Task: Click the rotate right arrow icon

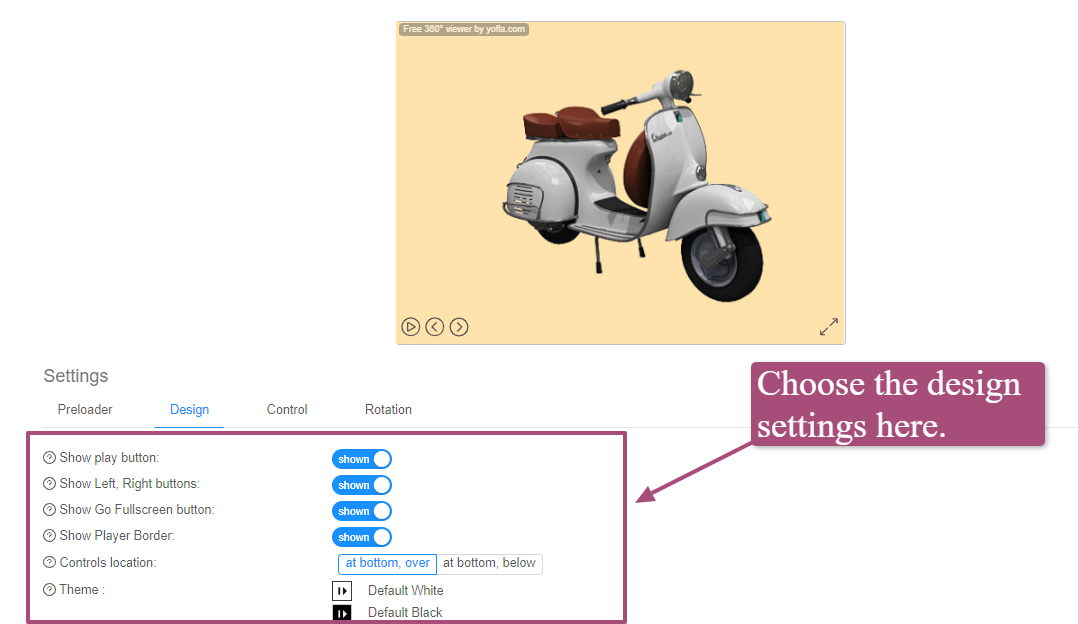Action: (459, 327)
